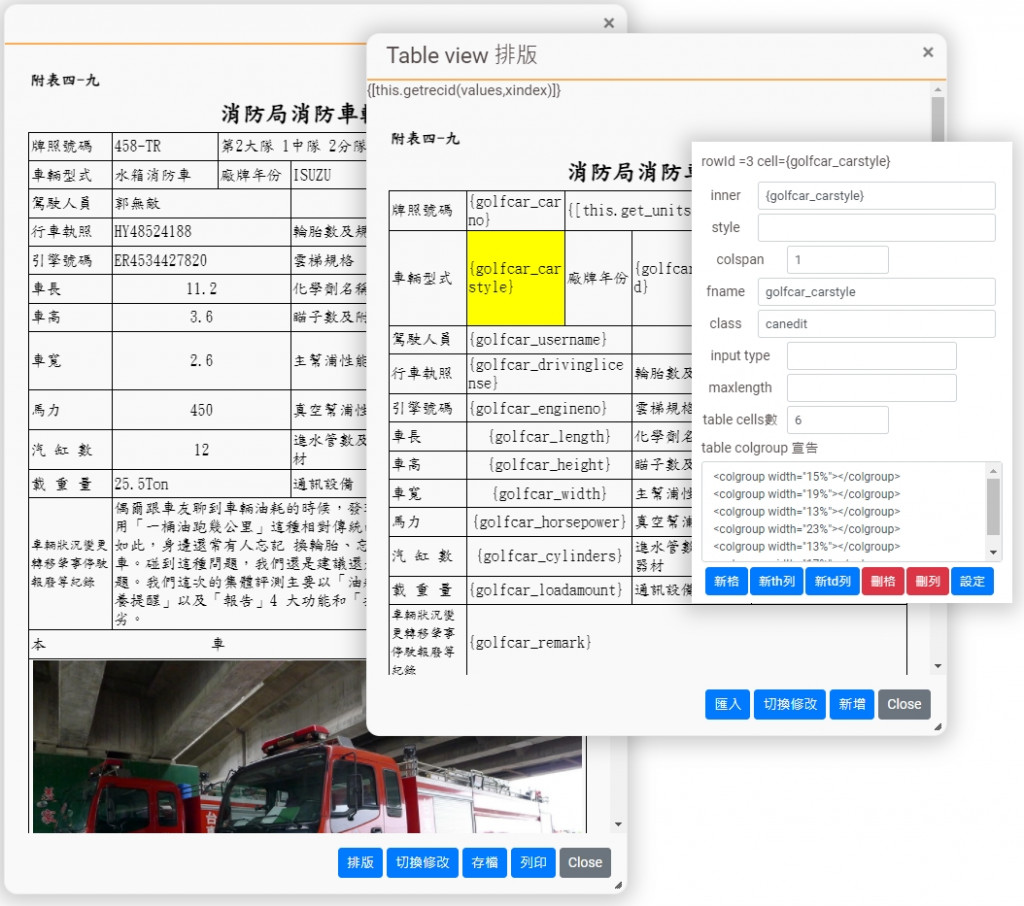The width and height of the screenshot is (1024, 906).
Task: Select the {golfcar_engineno} cell
Action: pos(549,409)
